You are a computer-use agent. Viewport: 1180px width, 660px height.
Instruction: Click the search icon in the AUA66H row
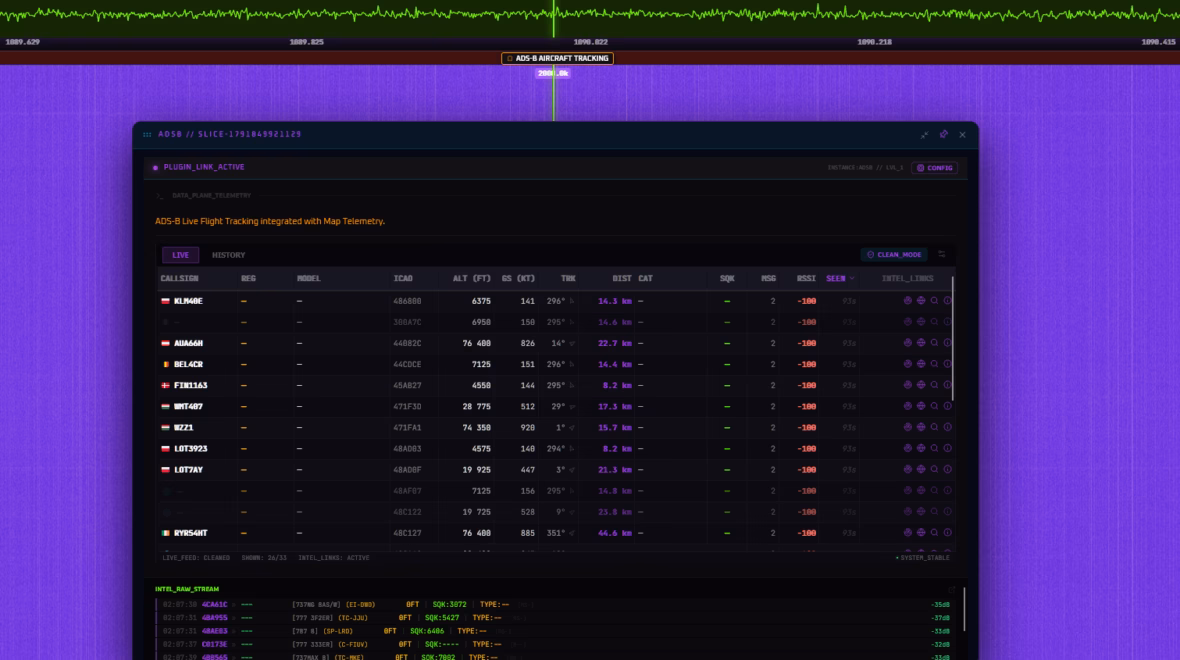coord(935,343)
